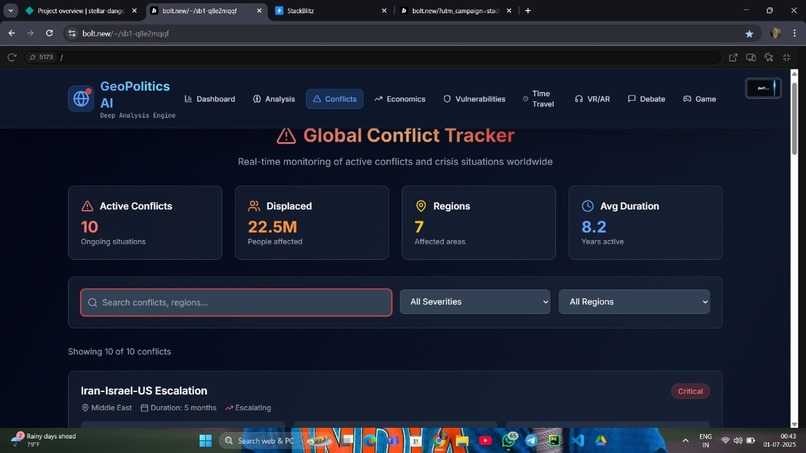Open the Economics section
Viewport: 806px width, 453px height.
tap(400, 99)
